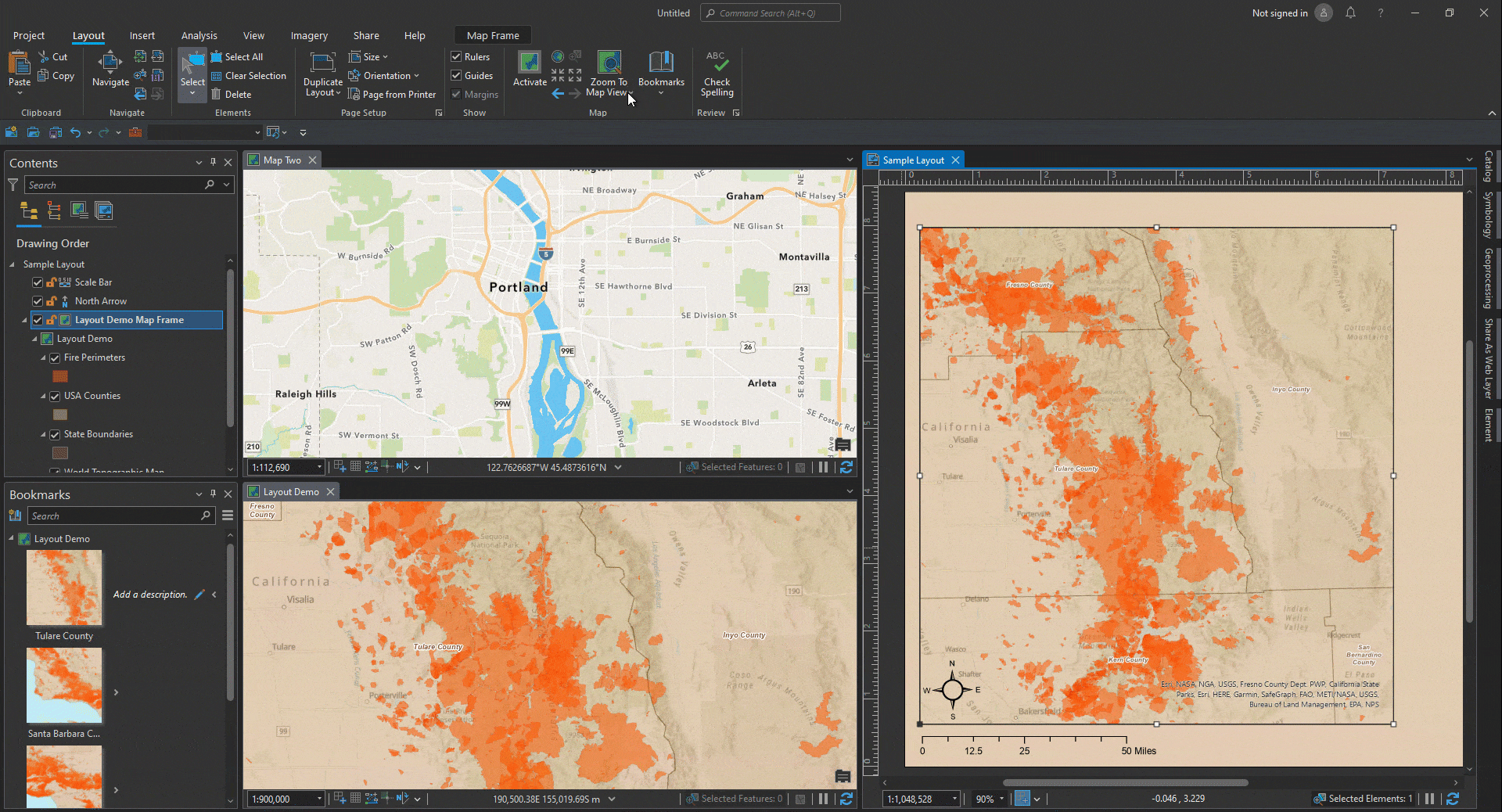Click the Tulare County bookmark thumbnail
The height and width of the screenshot is (812, 1502).
click(64, 587)
